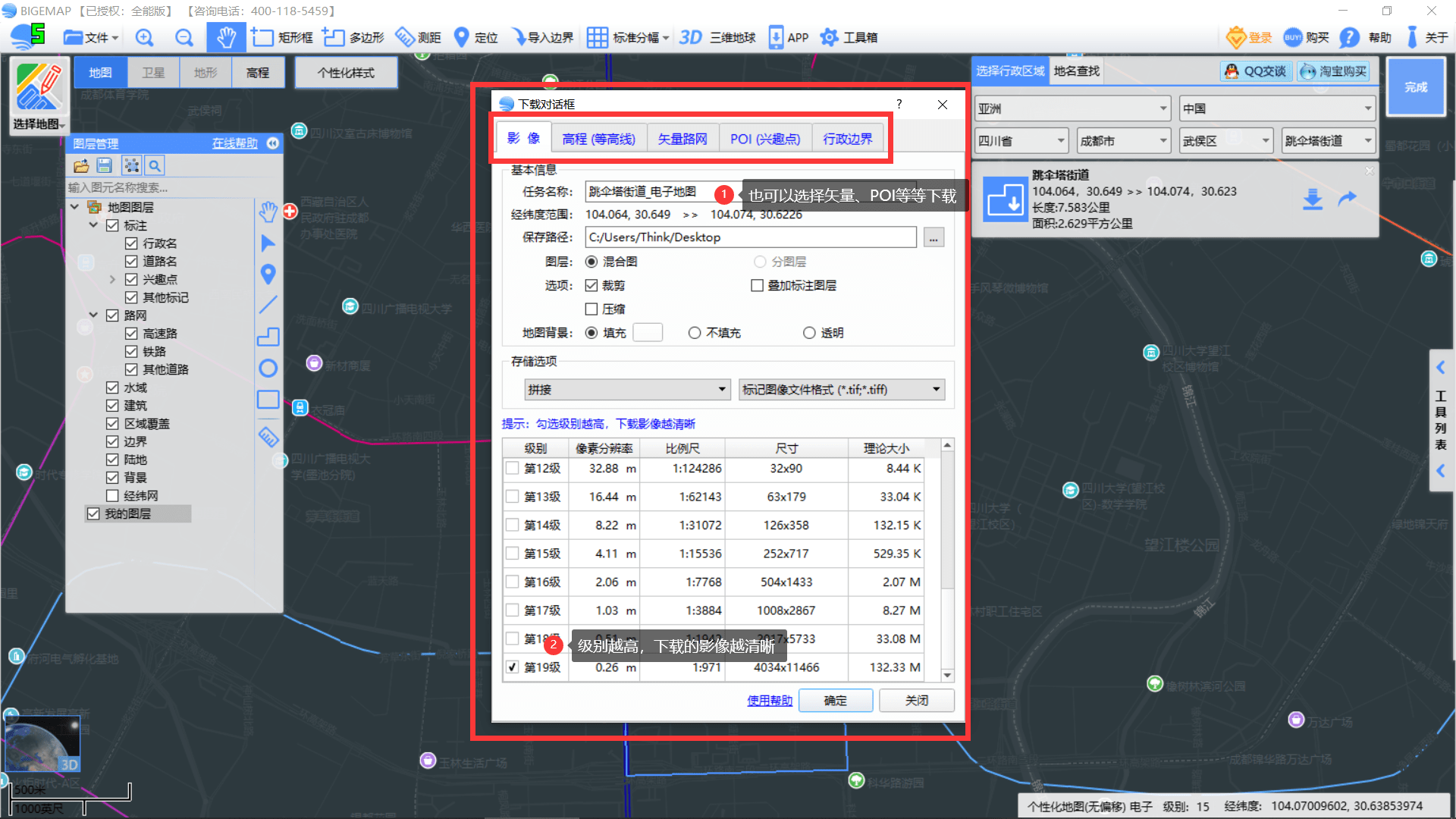Screen dimensions: 1456x819
Task: Switch to 高程 (等高线) tab in download dialog
Action: tap(598, 139)
